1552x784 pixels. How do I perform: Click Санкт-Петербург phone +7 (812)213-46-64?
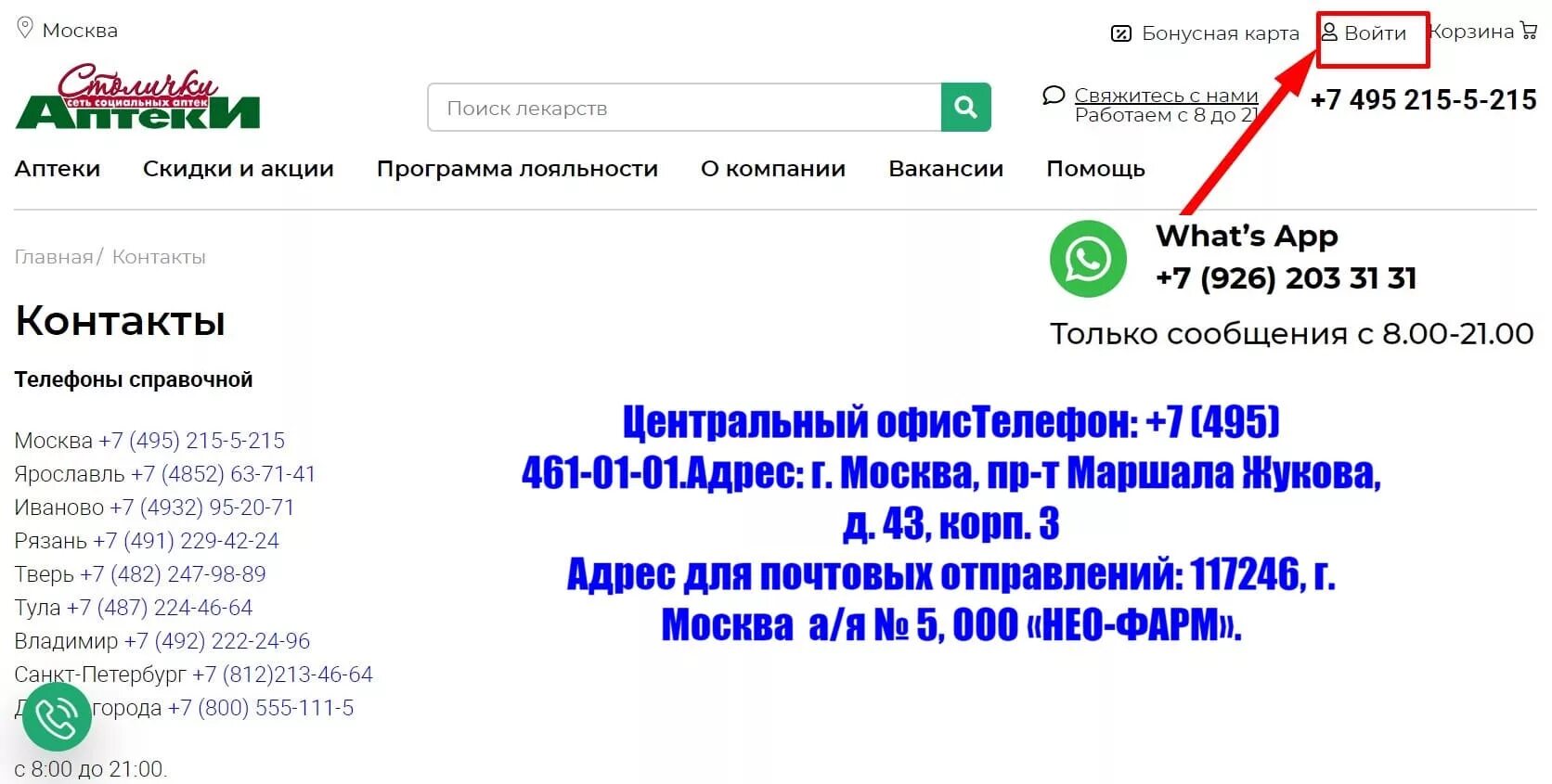(x=282, y=675)
